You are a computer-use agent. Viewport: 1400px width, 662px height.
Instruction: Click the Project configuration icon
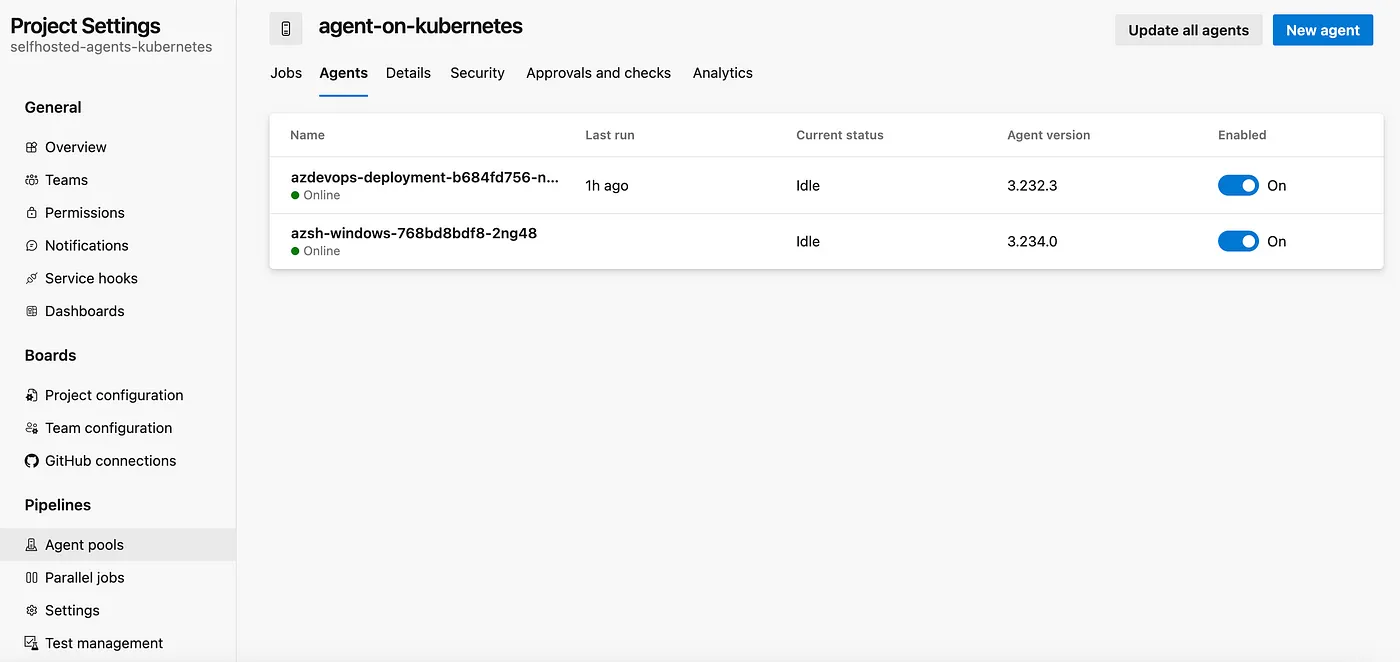pyautogui.click(x=31, y=396)
